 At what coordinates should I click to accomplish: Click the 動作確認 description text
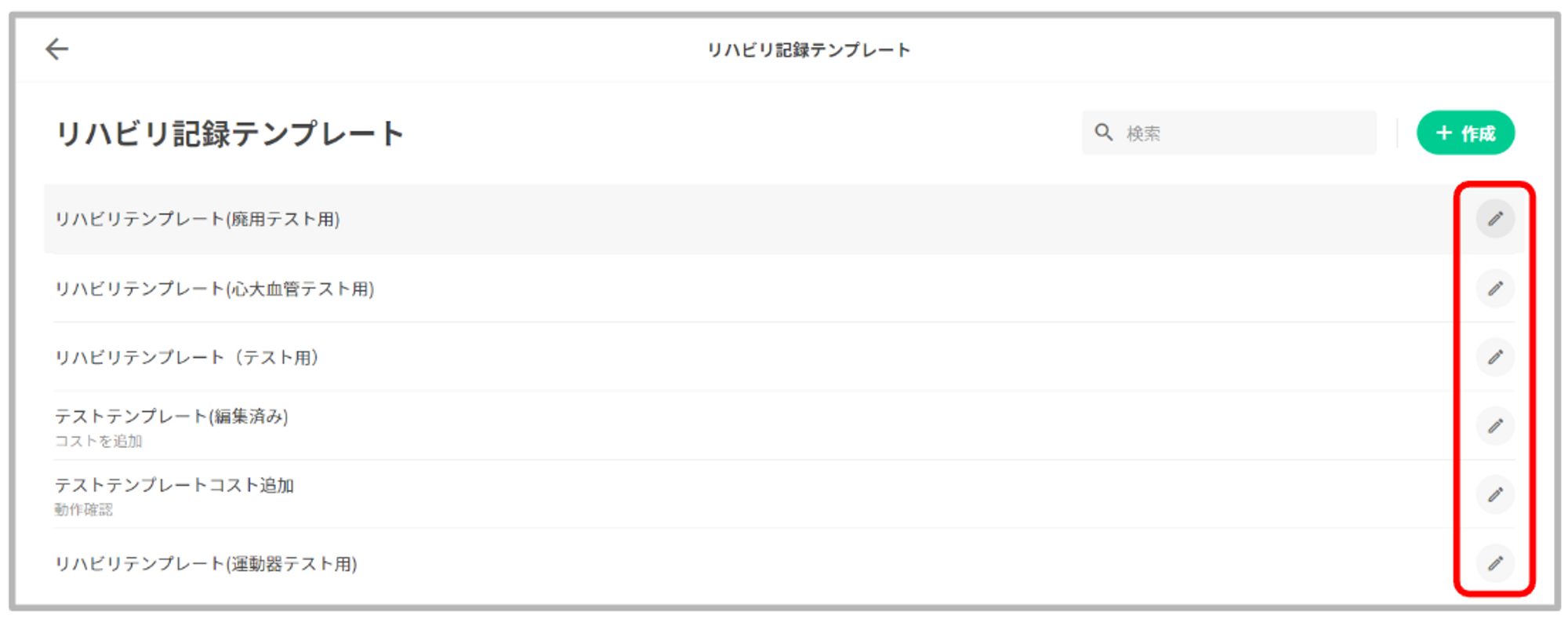coord(84,510)
